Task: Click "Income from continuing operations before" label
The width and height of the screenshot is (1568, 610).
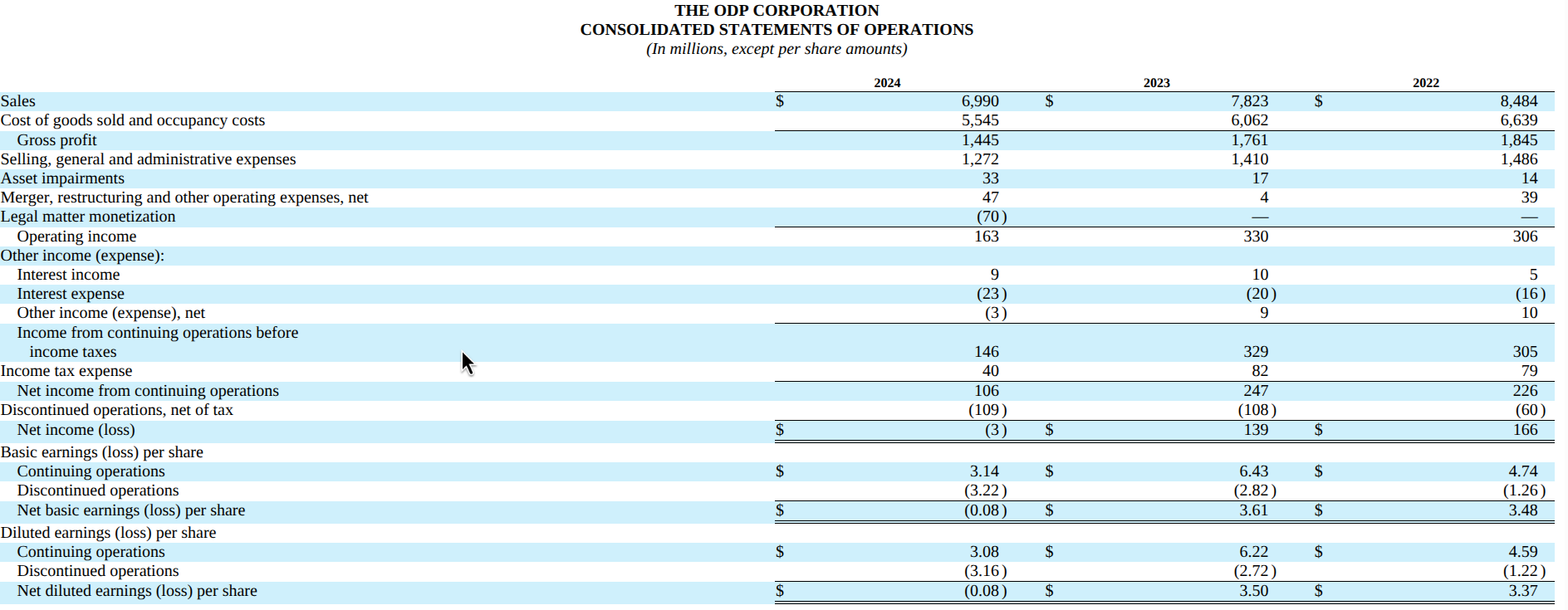Action: pyautogui.click(x=158, y=333)
